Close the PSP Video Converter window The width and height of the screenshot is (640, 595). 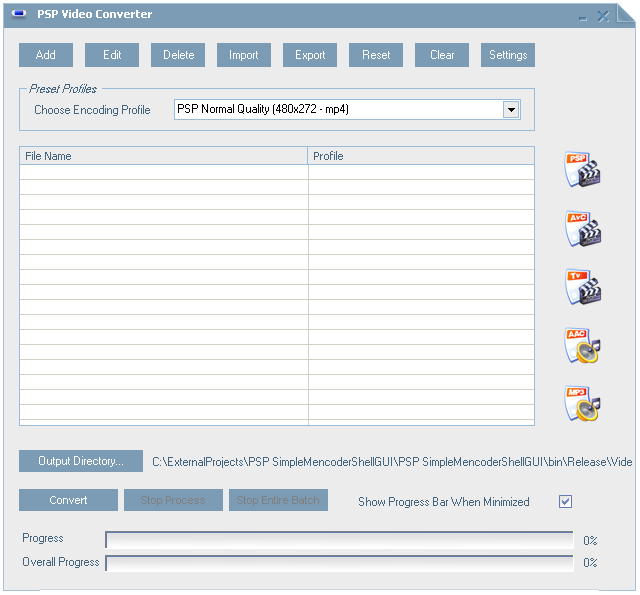coord(603,16)
